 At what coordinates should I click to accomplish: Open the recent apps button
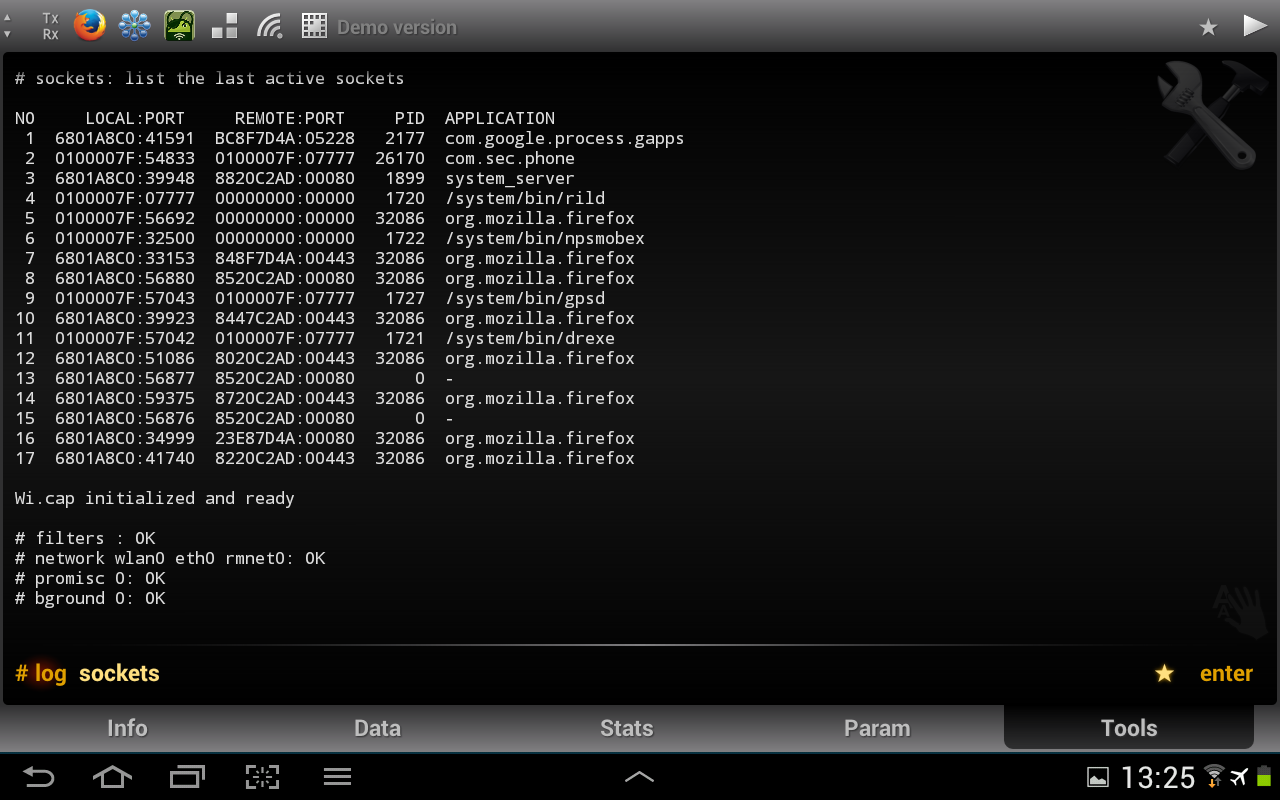click(x=187, y=776)
